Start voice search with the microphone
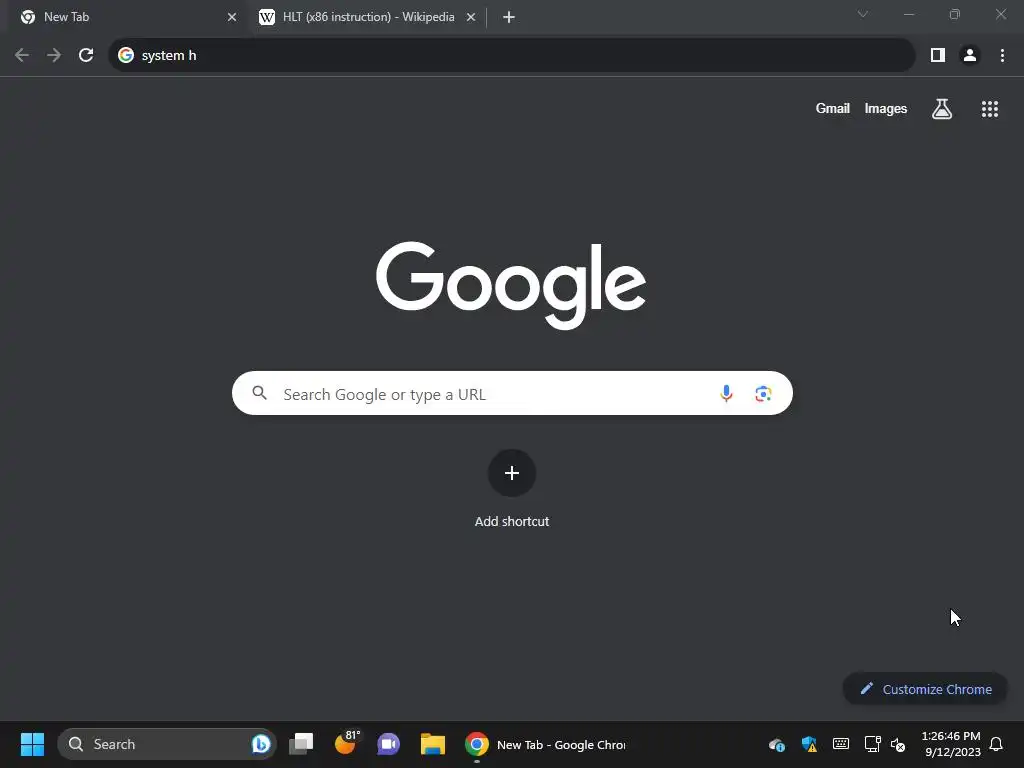The height and width of the screenshot is (768, 1024). [726, 393]
